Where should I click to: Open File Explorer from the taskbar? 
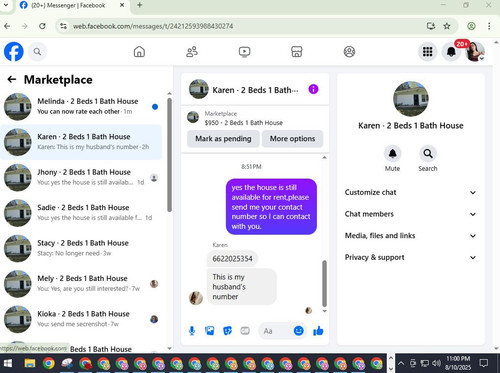(30, 363)
